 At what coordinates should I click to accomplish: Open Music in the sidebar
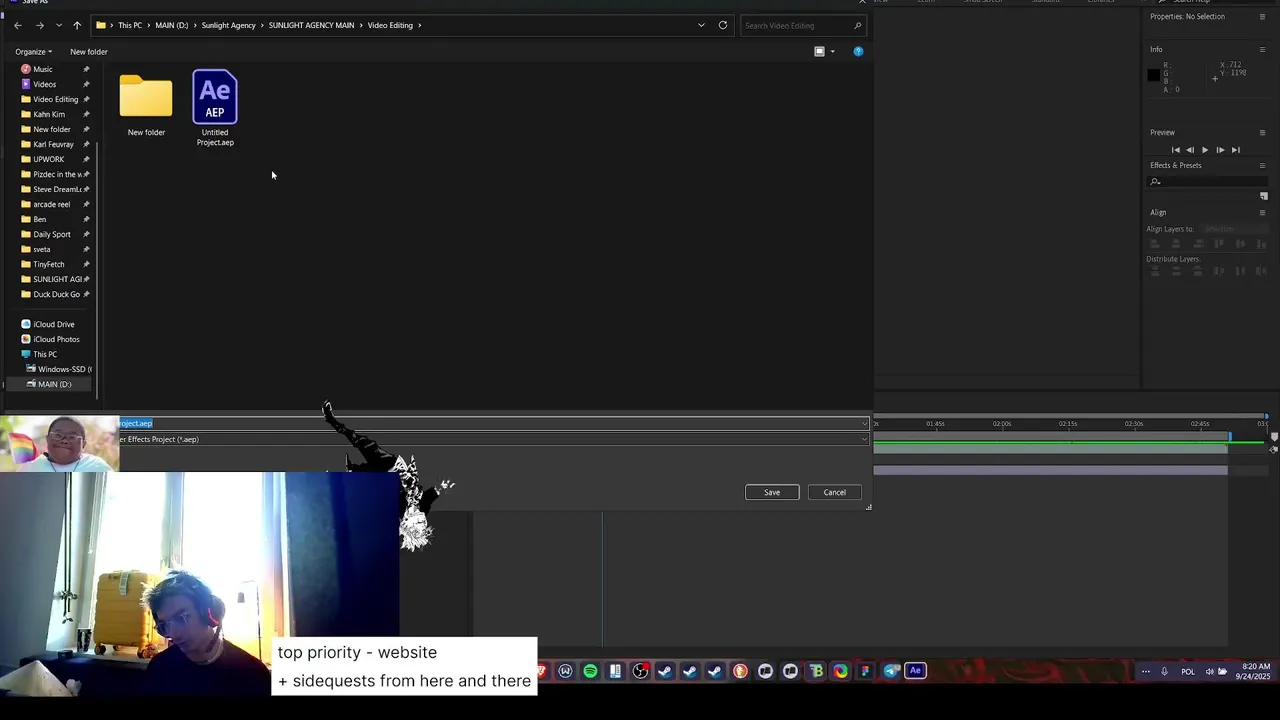click(43, 69)
